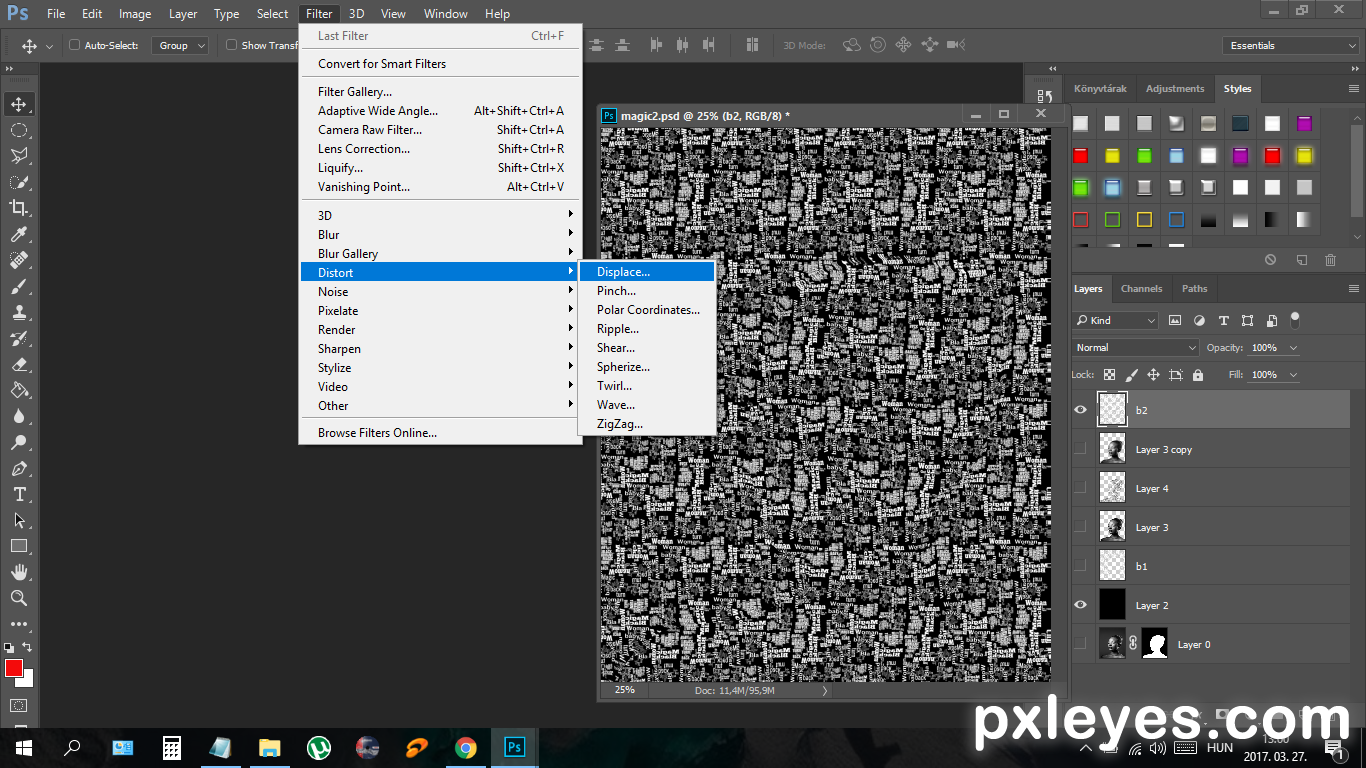
Task: Expand the Blur submenu
Action: [440, 234]
